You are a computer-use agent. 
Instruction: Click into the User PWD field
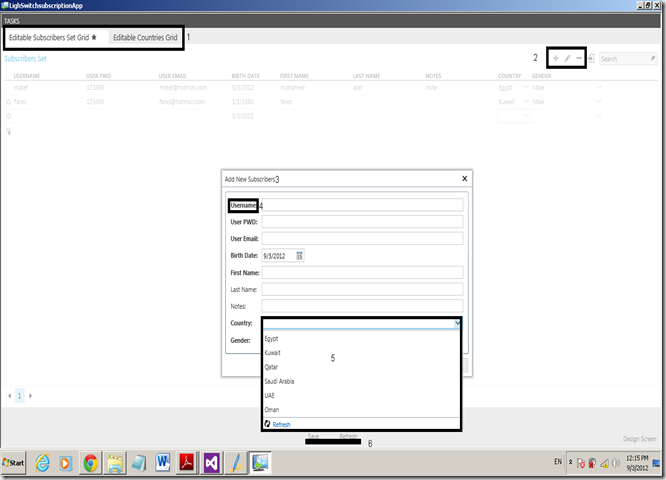click(x=362, y=221)
